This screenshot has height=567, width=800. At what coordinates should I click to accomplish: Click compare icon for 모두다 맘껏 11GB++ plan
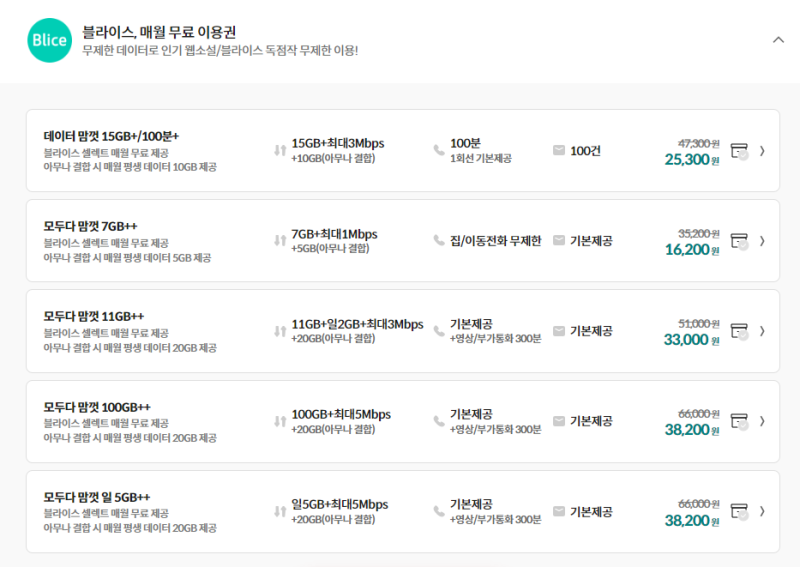(x=739, y=332)
